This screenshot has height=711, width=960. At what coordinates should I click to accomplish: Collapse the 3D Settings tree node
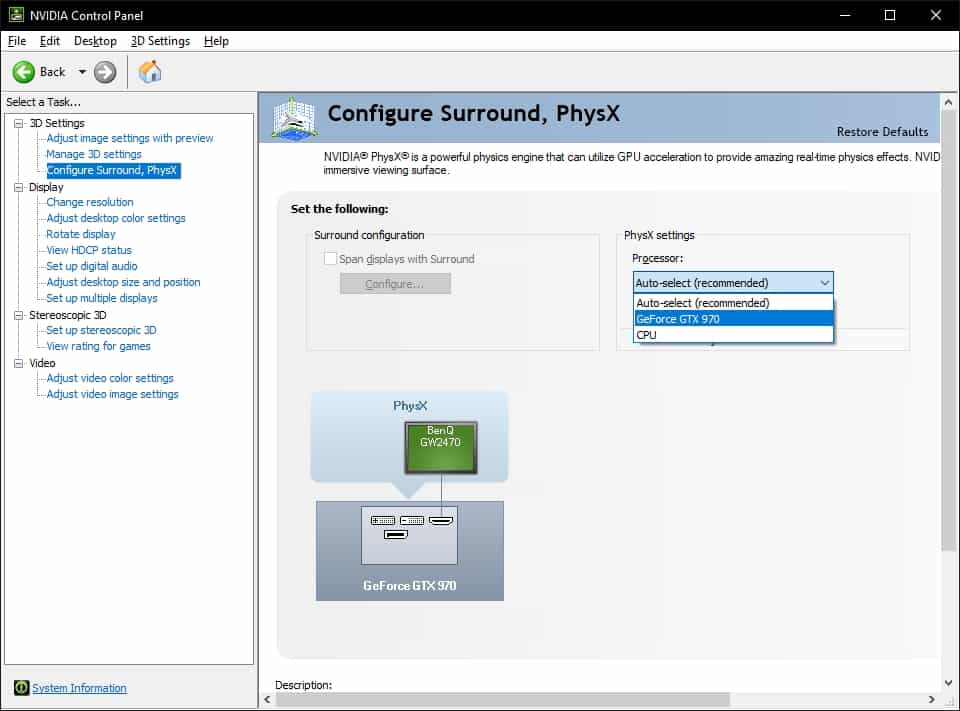click(x=18, y=123)
